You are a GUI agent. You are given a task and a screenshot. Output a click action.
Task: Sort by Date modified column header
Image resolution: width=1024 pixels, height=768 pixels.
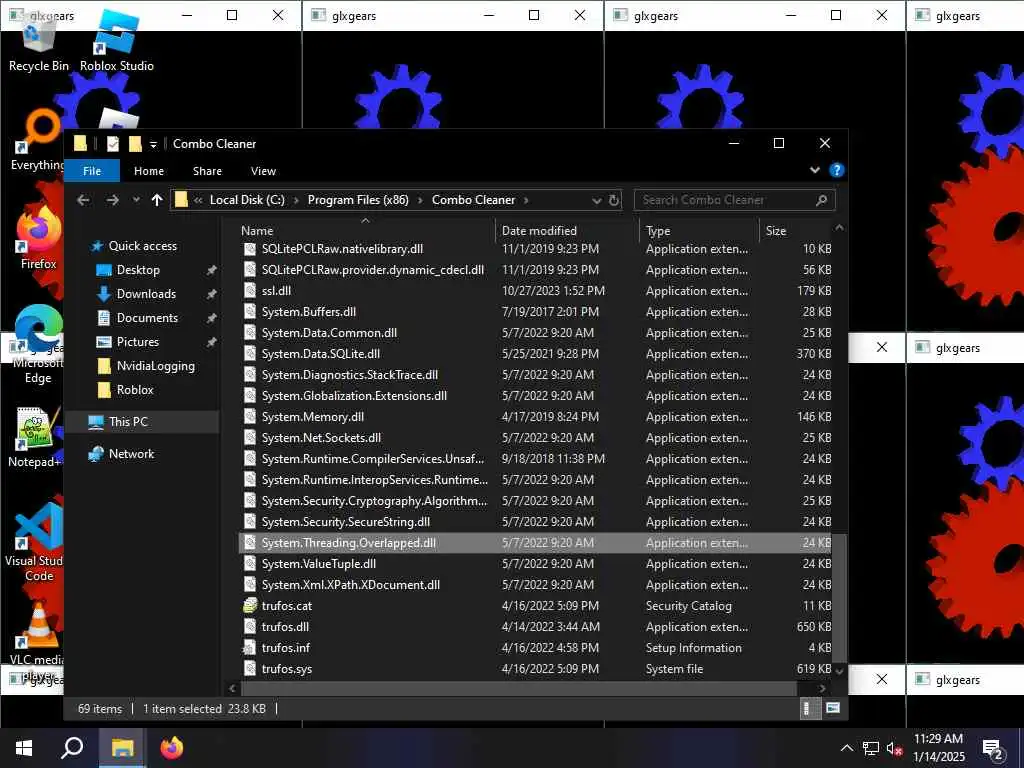567,230
